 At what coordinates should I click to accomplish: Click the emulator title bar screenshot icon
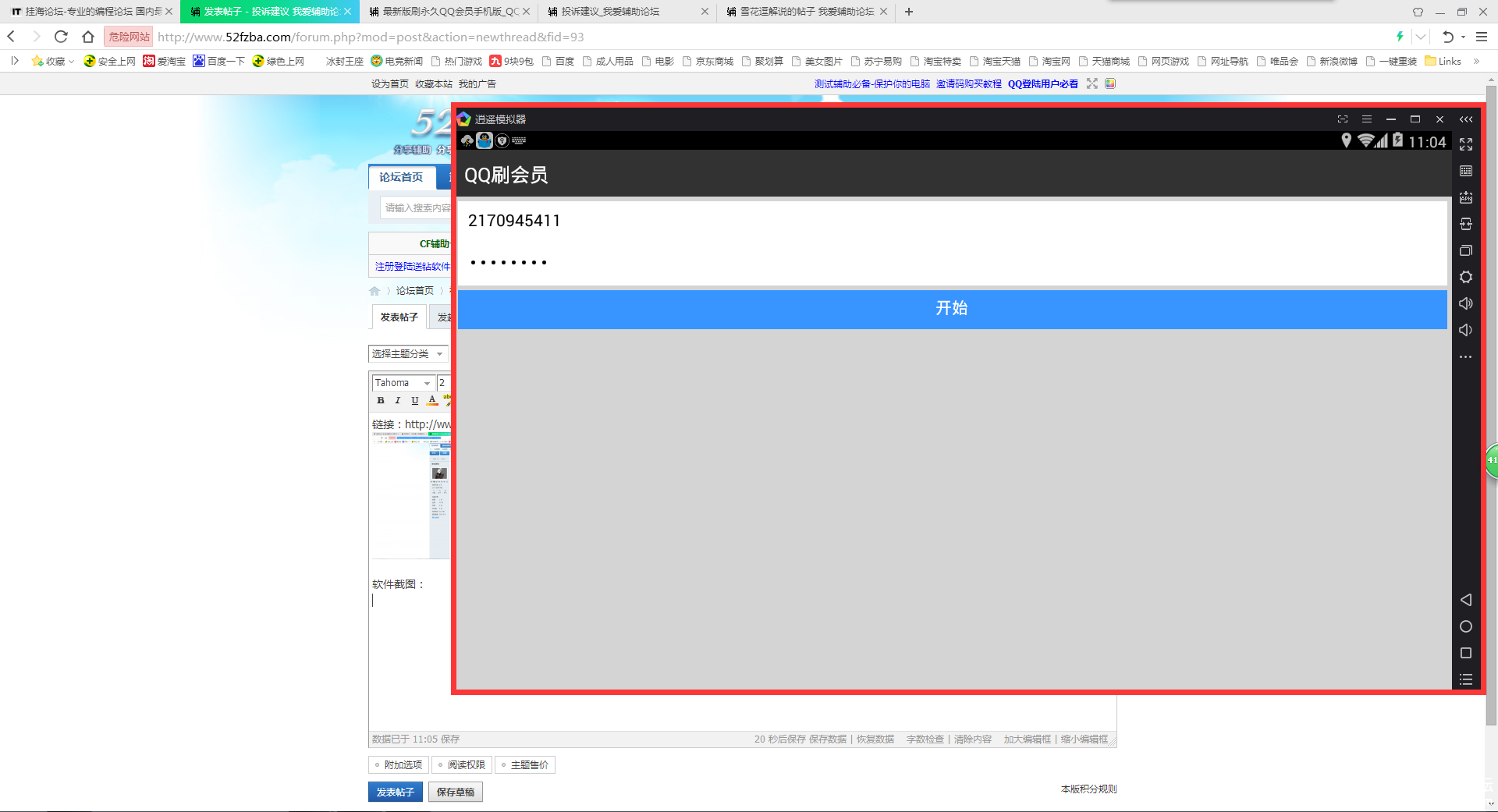pyautogui.click(x=1343, y=119)
